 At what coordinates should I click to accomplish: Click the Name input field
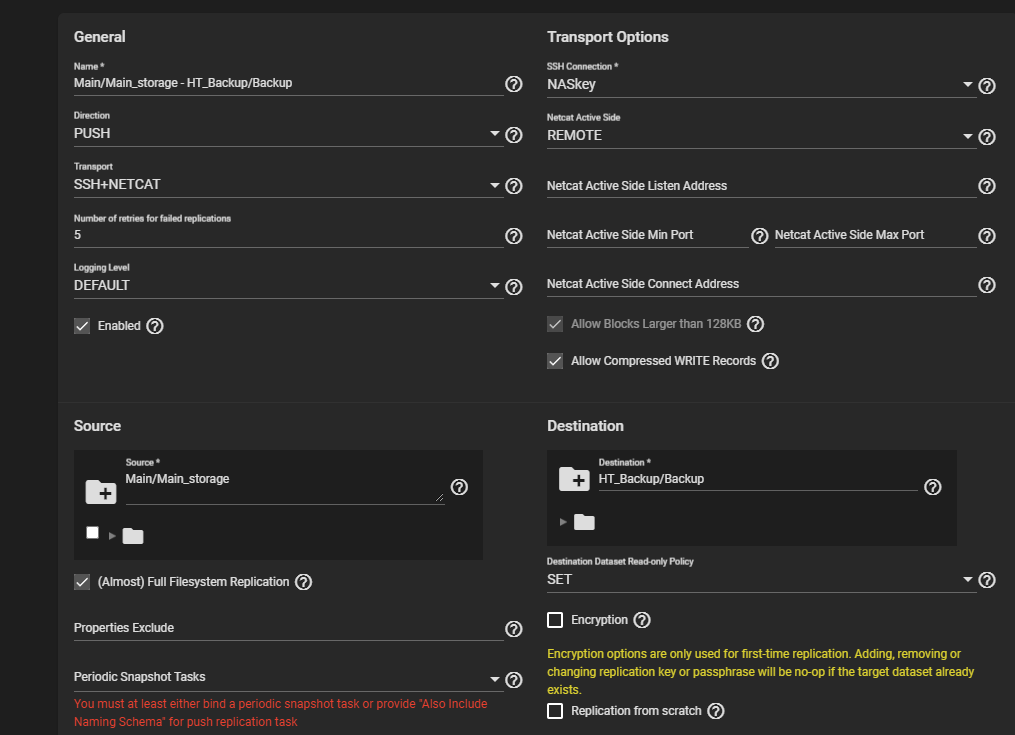click(x=288, y=83)
